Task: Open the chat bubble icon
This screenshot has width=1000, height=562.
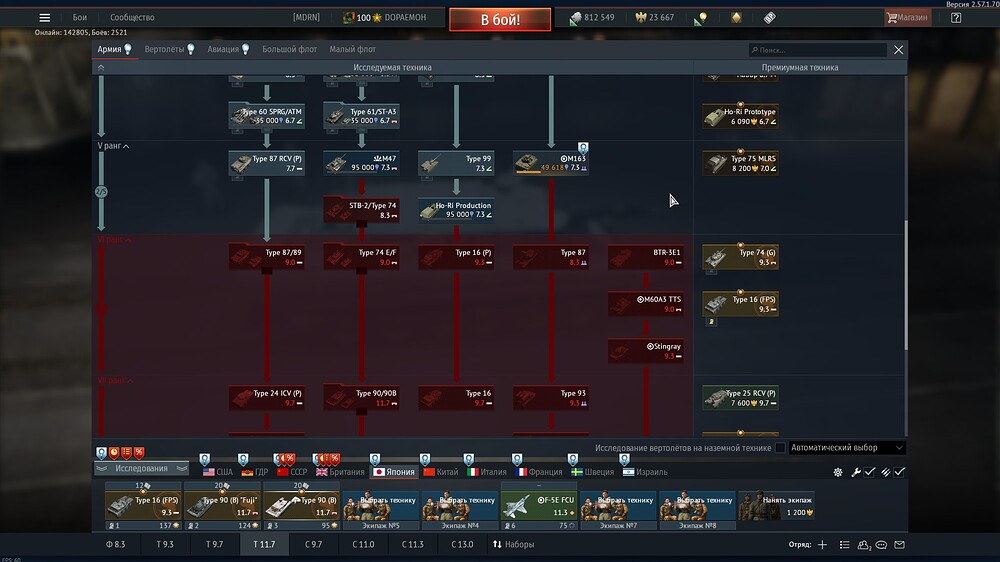Action: click(881, 545)
